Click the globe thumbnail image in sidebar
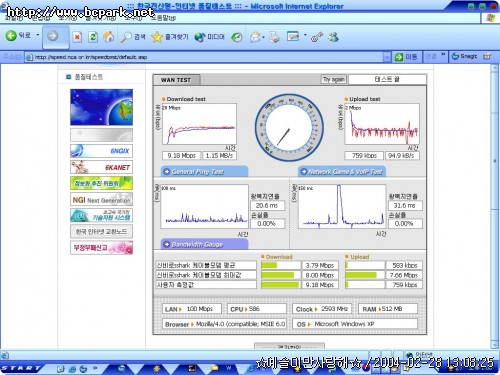The image size is (500, 375). click(101, 107)
